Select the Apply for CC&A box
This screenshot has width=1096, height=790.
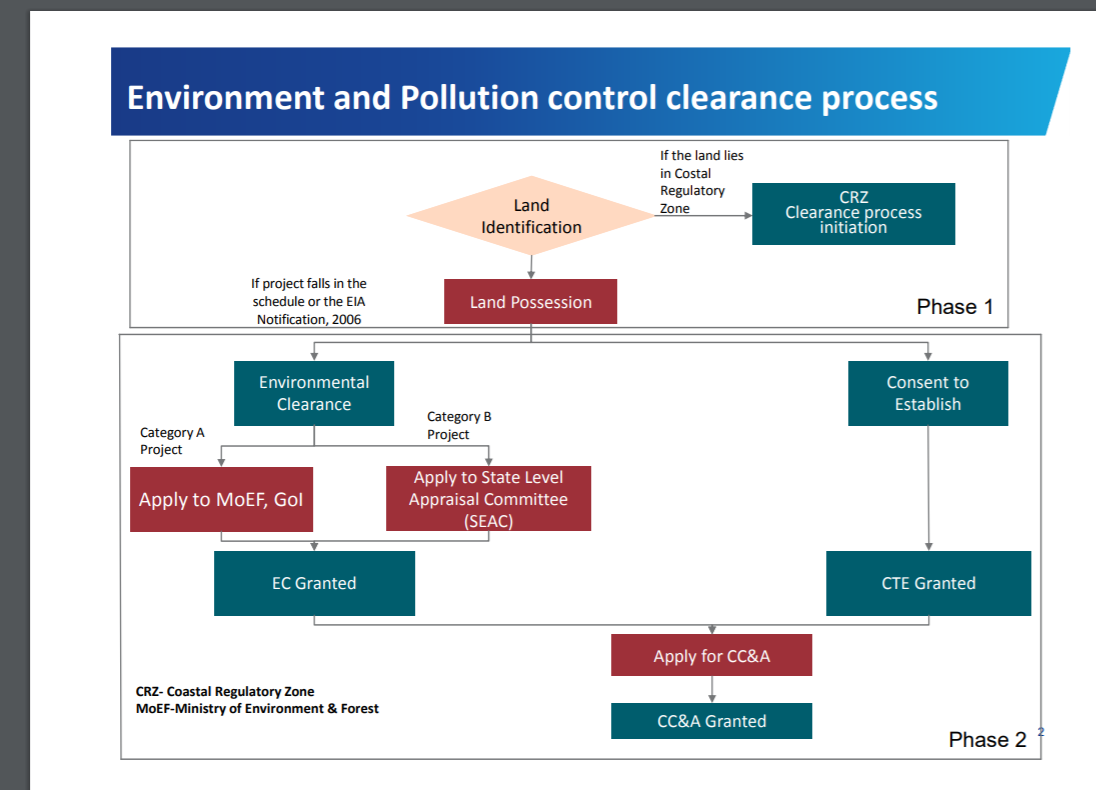(711, 656)
